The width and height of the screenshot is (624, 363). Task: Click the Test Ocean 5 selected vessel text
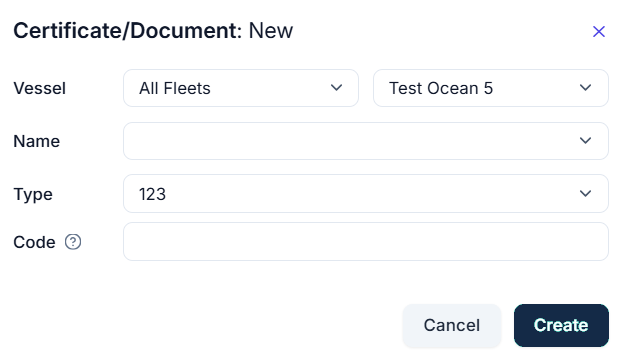[441, 88]
